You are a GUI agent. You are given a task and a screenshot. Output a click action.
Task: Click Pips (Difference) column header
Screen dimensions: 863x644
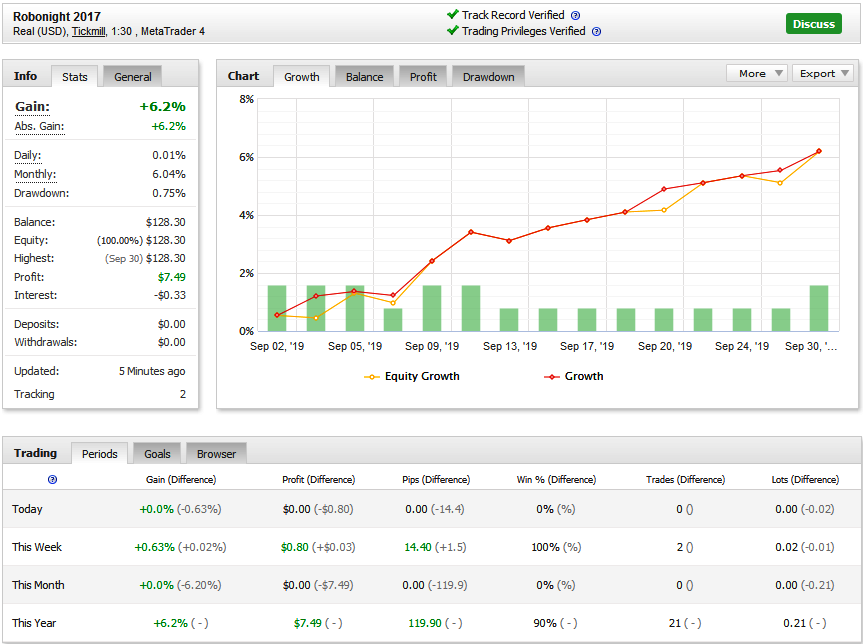[x=436, y=479]
